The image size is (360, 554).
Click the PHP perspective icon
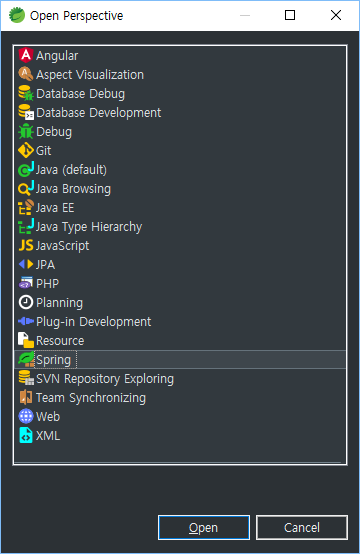[x=26, y=284]
